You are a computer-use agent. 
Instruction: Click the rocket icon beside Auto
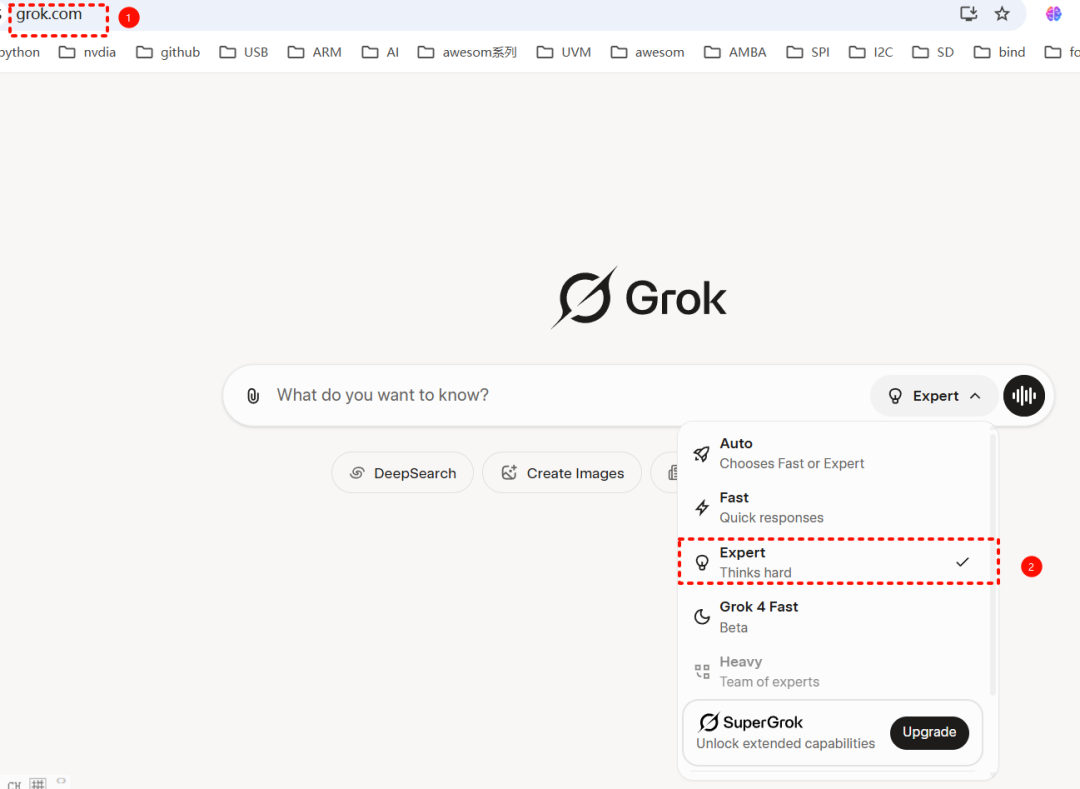point(701,454)
